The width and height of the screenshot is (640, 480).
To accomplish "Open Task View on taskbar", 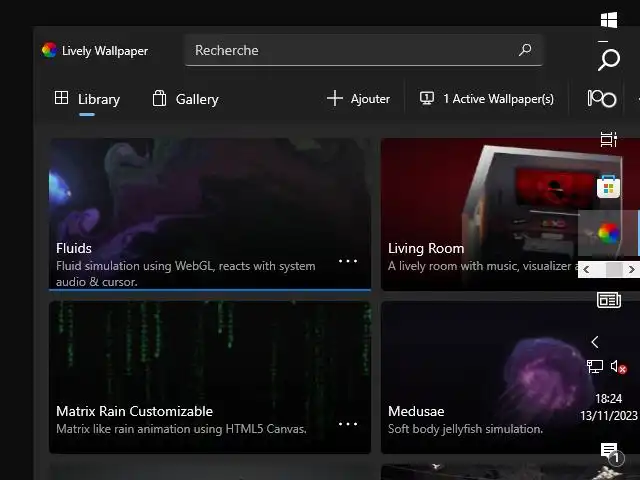I will point(609,140).
